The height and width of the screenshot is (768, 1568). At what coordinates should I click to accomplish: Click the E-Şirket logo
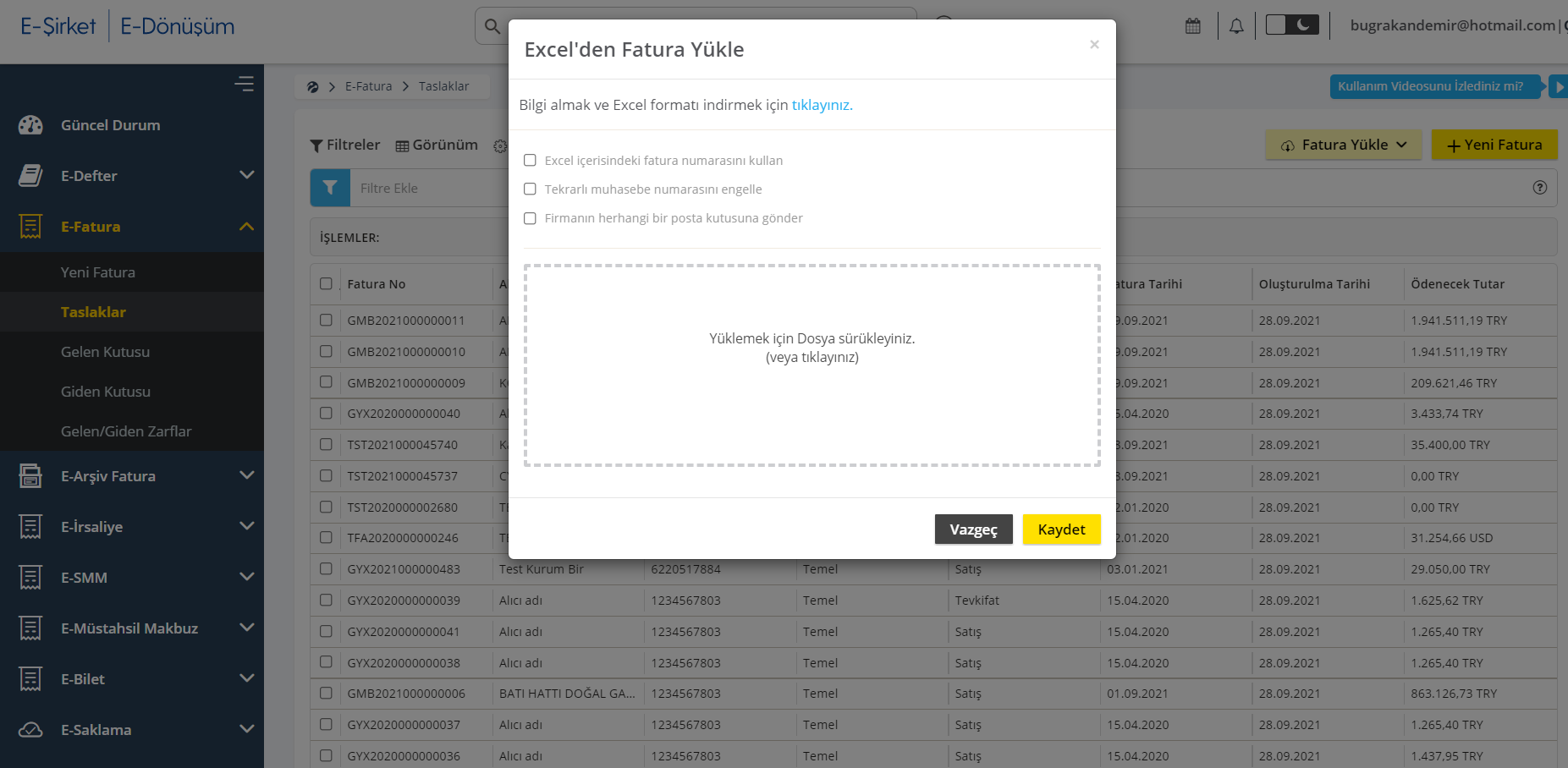pos(58,26)
